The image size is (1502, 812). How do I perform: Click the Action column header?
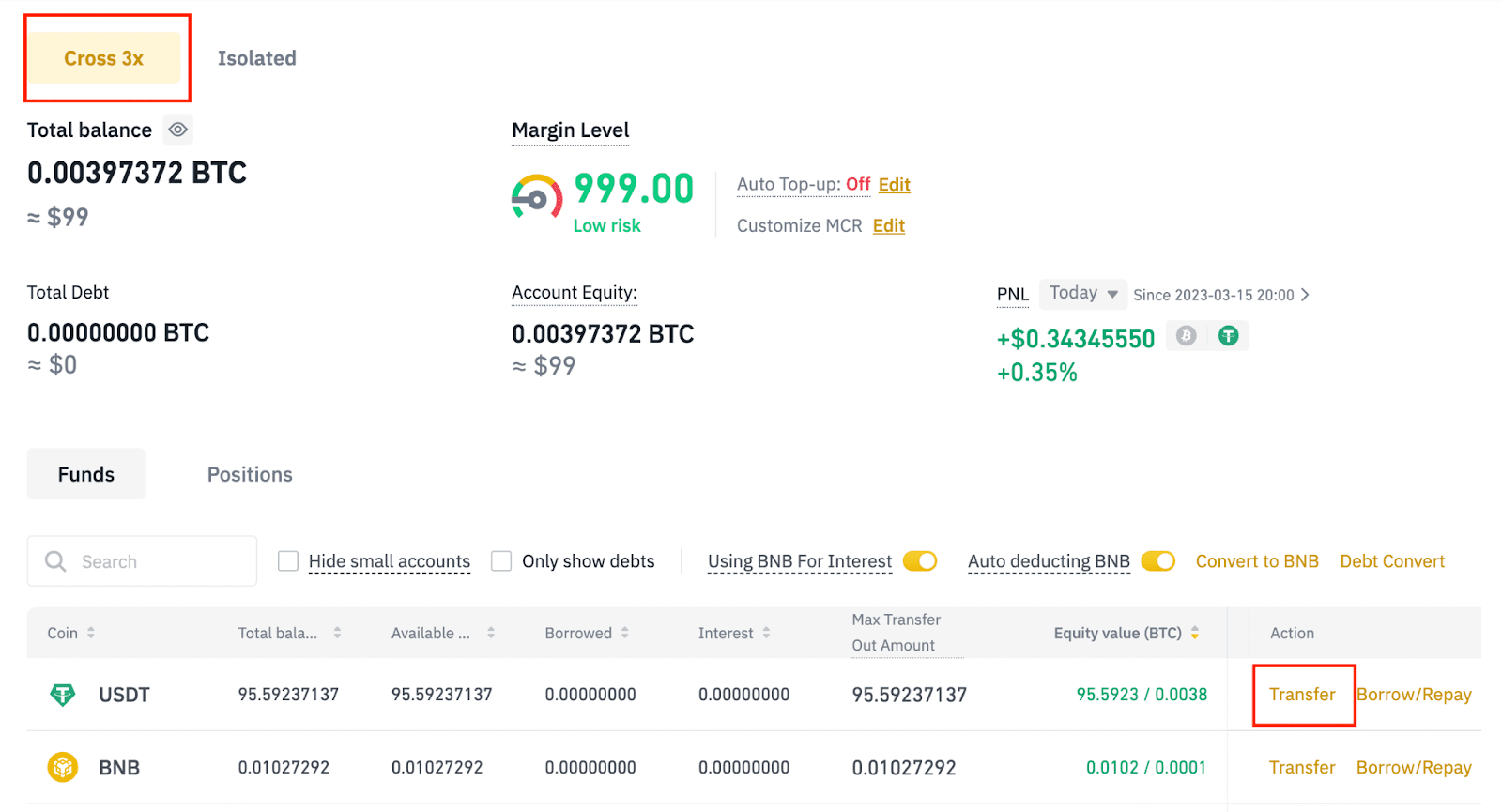[x=1293, y=634]
